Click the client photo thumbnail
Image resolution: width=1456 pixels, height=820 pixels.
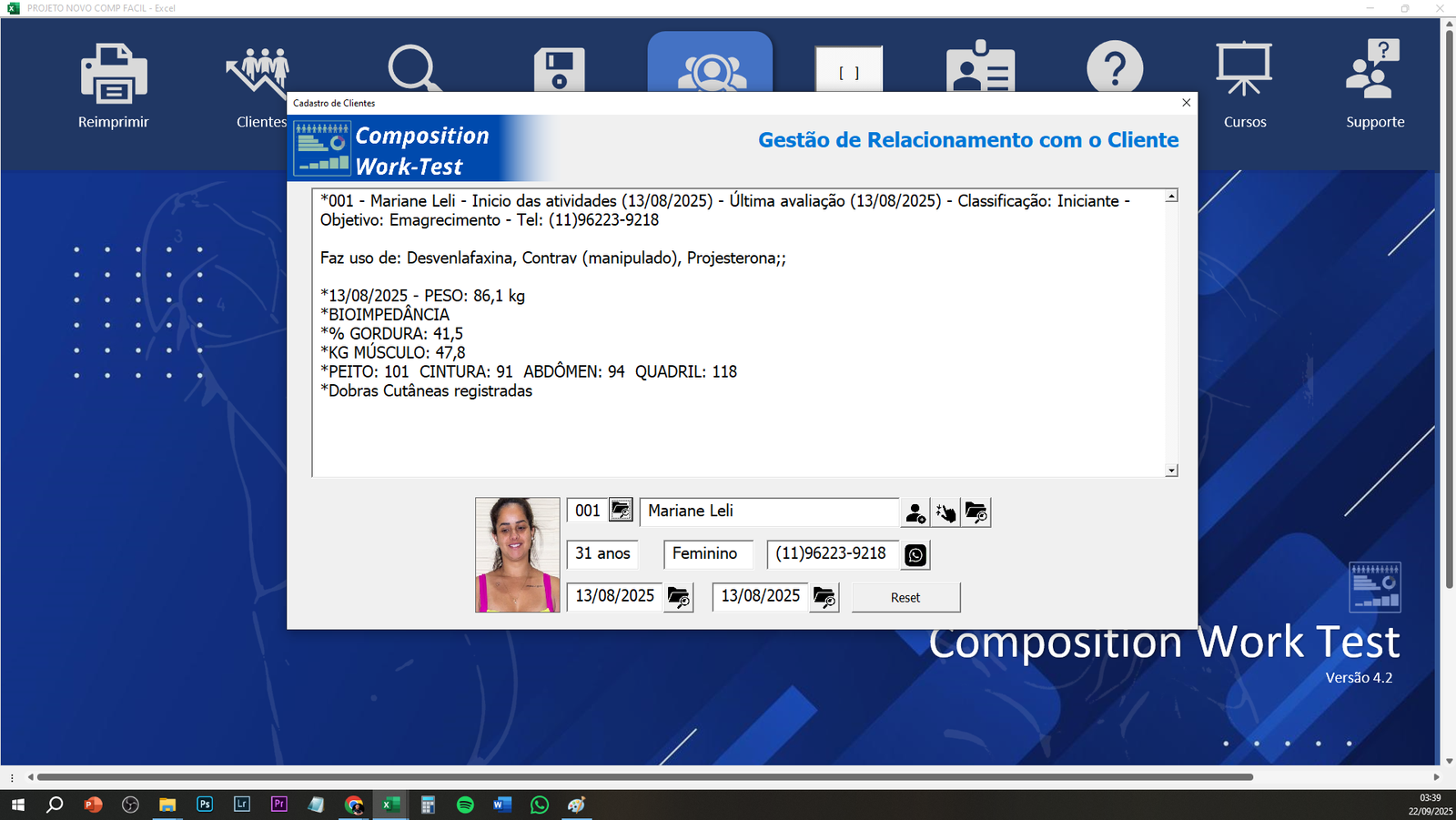518,555
